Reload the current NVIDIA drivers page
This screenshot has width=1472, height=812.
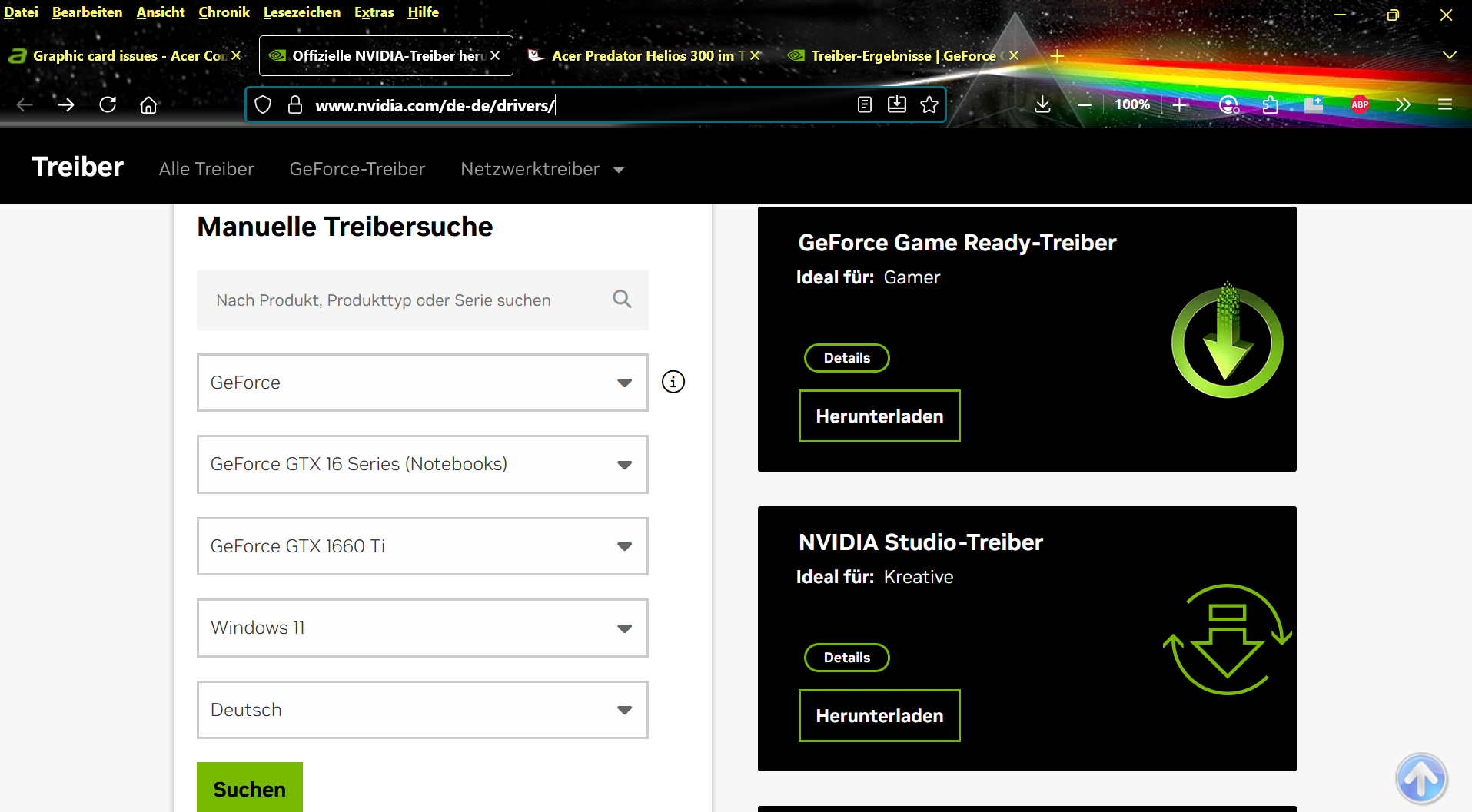(x=108, y=104)
